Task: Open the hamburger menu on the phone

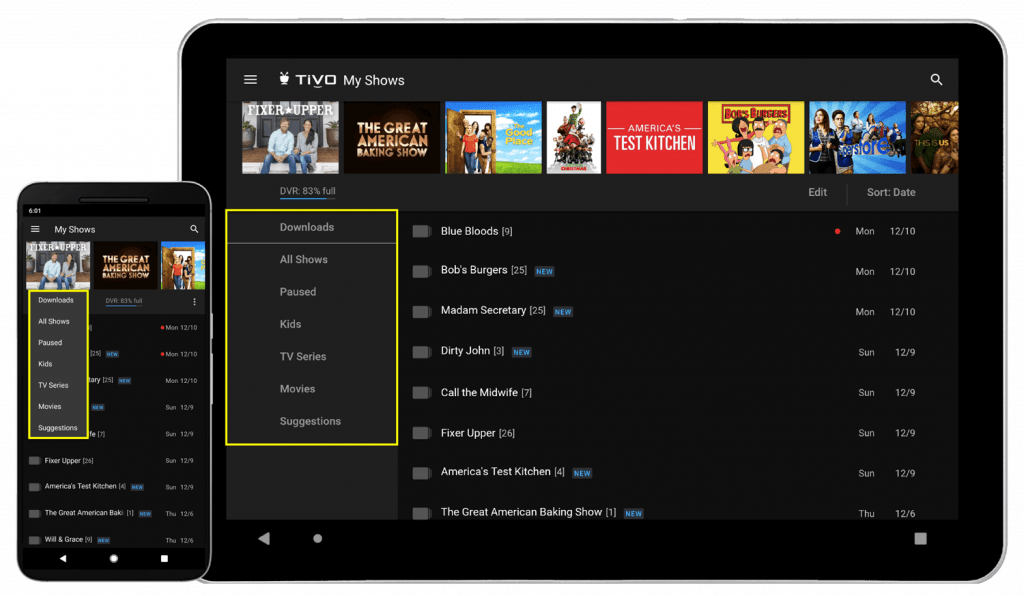Action: click(x=36, y=229)
